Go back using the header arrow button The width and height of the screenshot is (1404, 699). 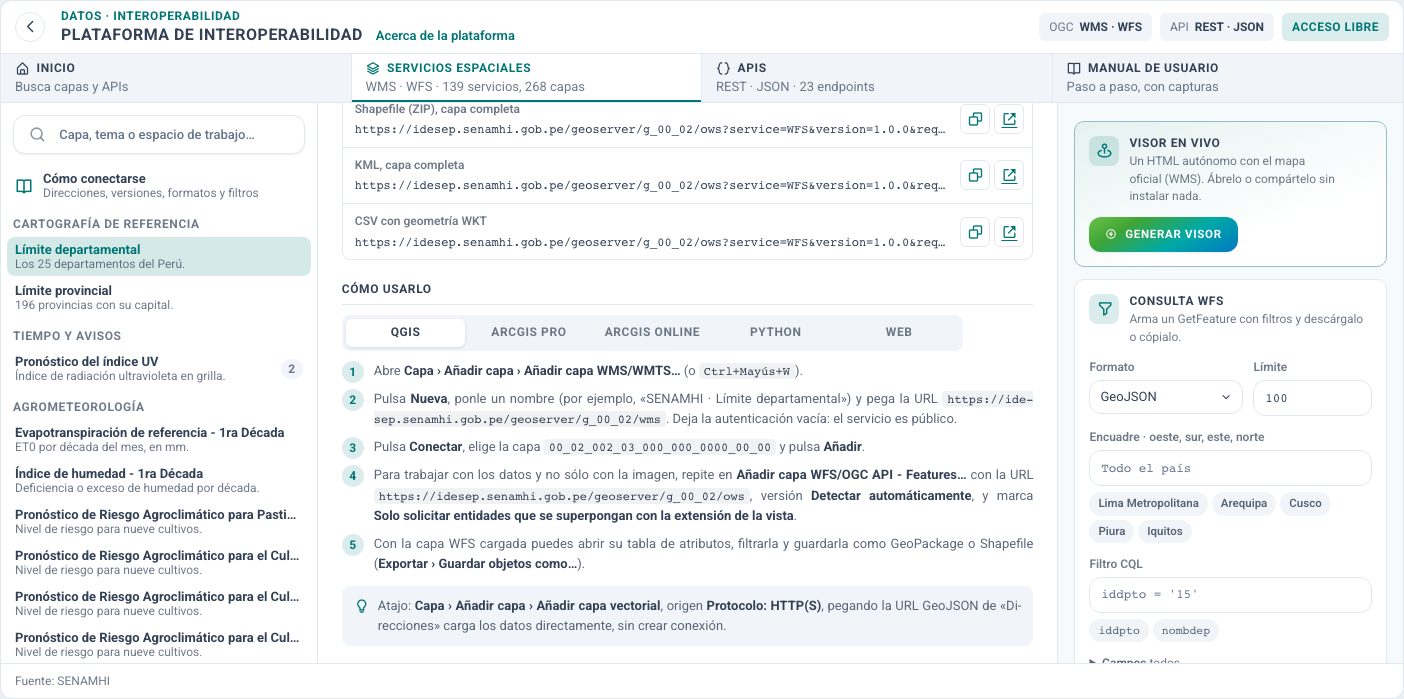click(x=31, y=27)
